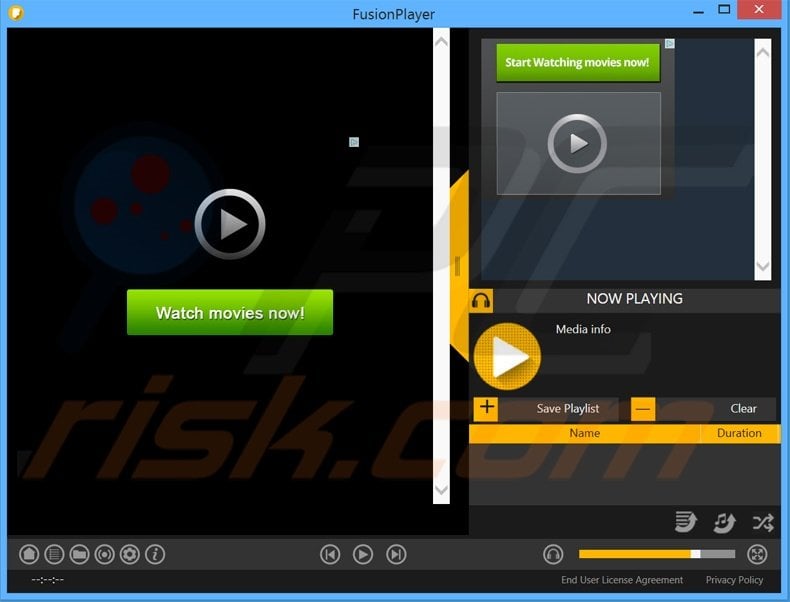790x602 pixels.
Task: Click the ad video thumbnail play icon
Action: (x=577, y=144)
